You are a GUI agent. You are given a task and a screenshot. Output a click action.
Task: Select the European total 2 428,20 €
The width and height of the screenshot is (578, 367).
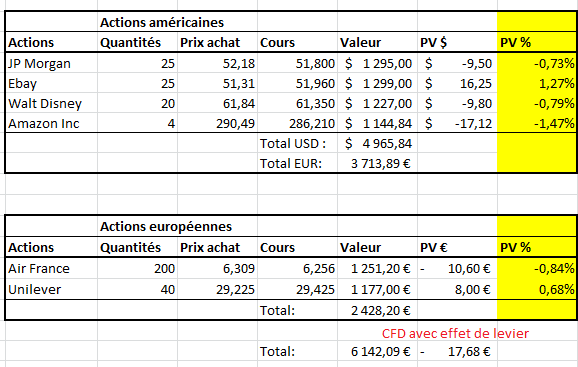[377, 310]
